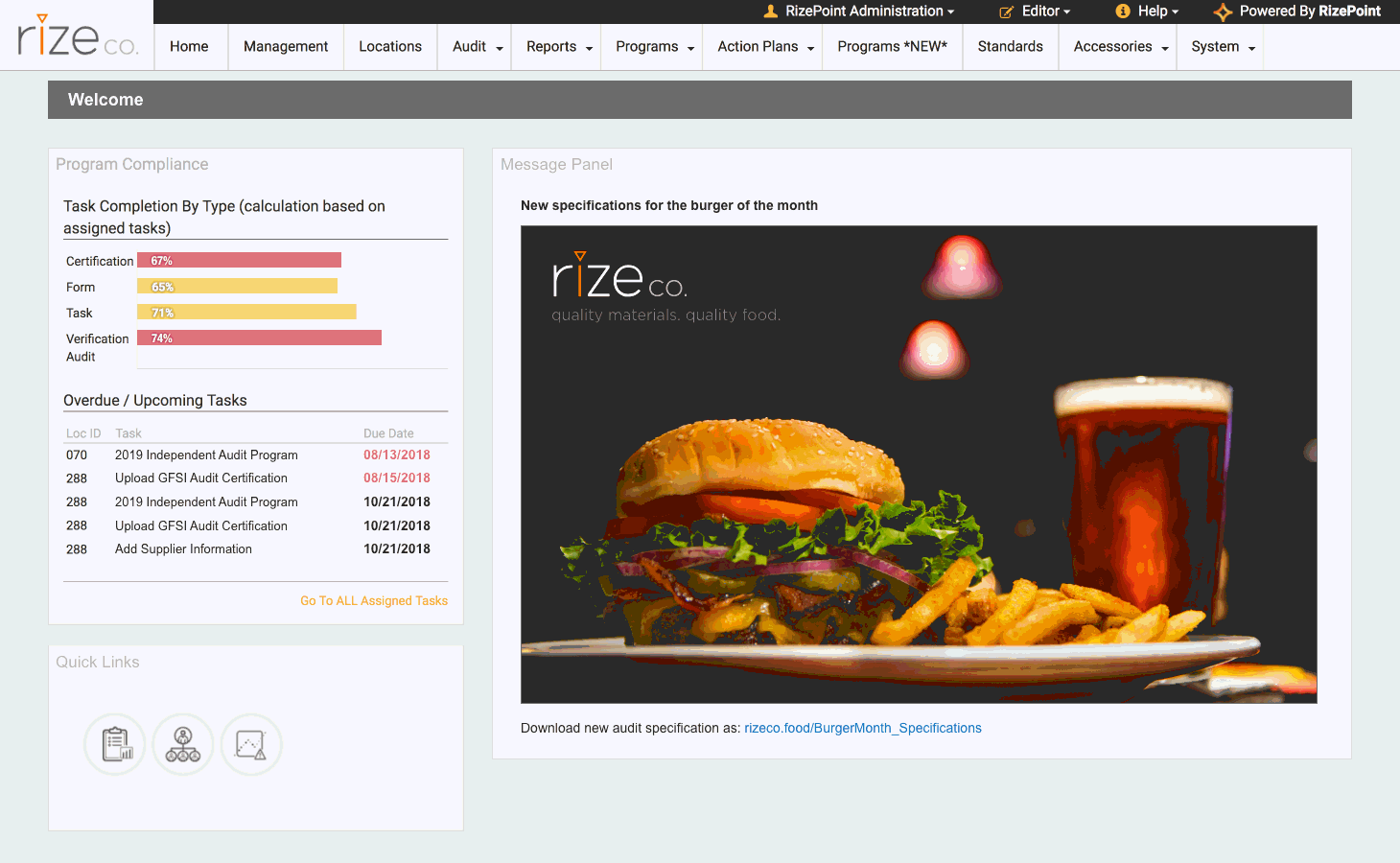
Task: Click the organization hierarchy quick link icon
Action: point(183,744)
